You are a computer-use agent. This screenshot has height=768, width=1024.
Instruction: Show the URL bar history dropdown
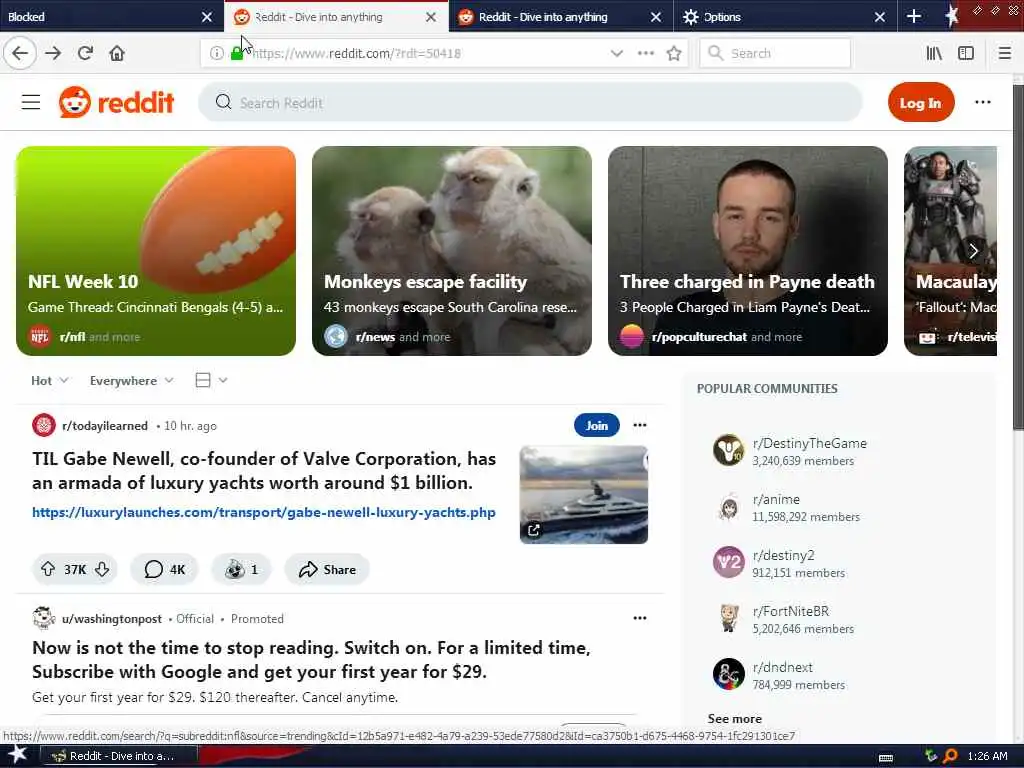coord(616,54)
